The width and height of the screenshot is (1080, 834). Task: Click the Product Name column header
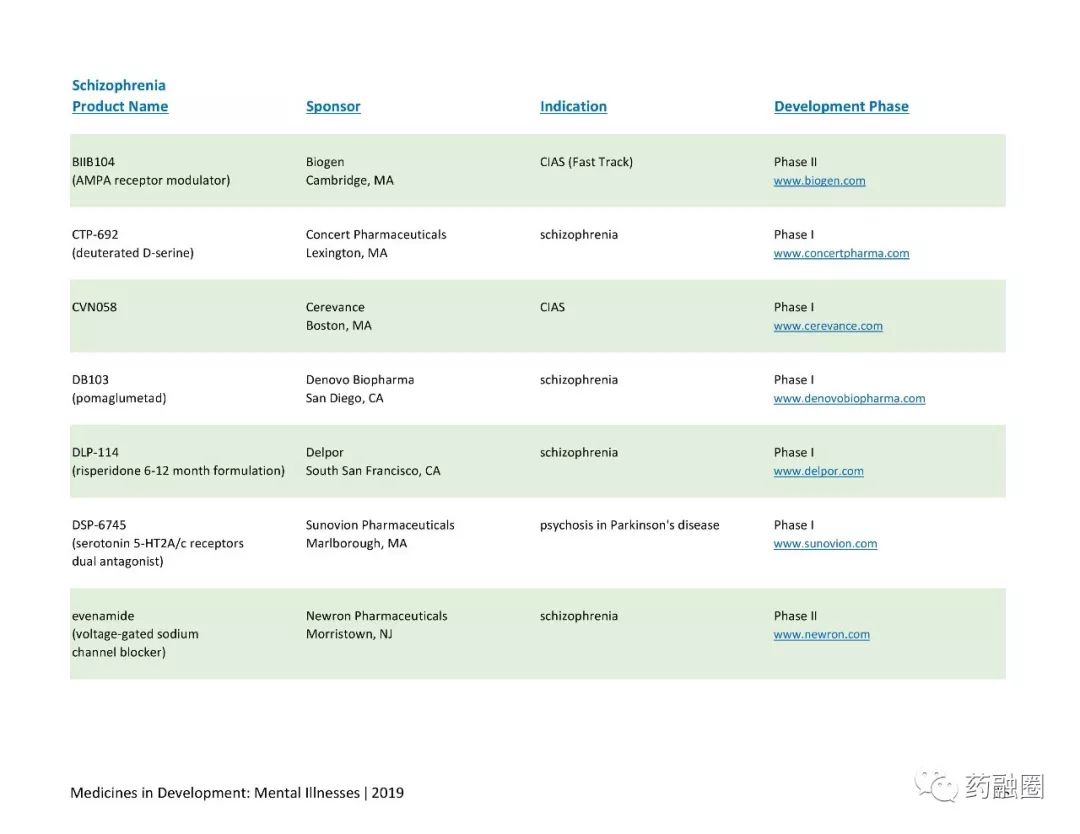[120, 107]
